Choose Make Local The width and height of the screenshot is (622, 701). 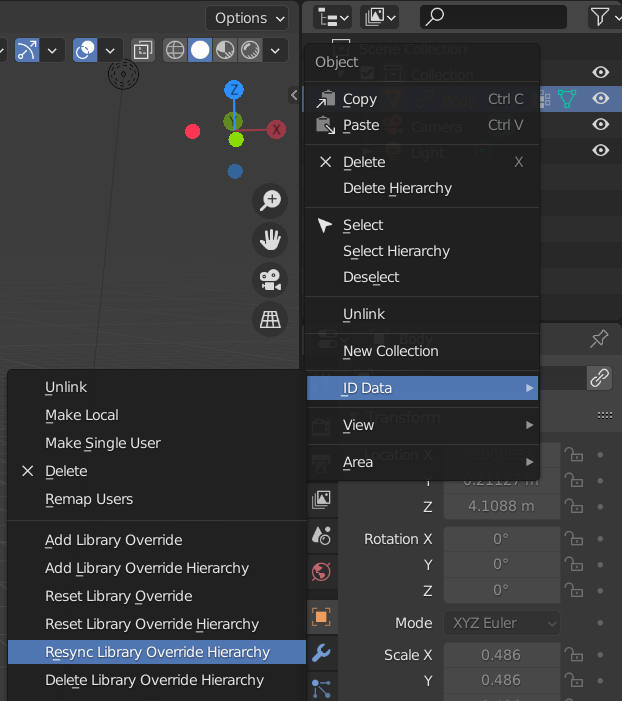(157, 415)
